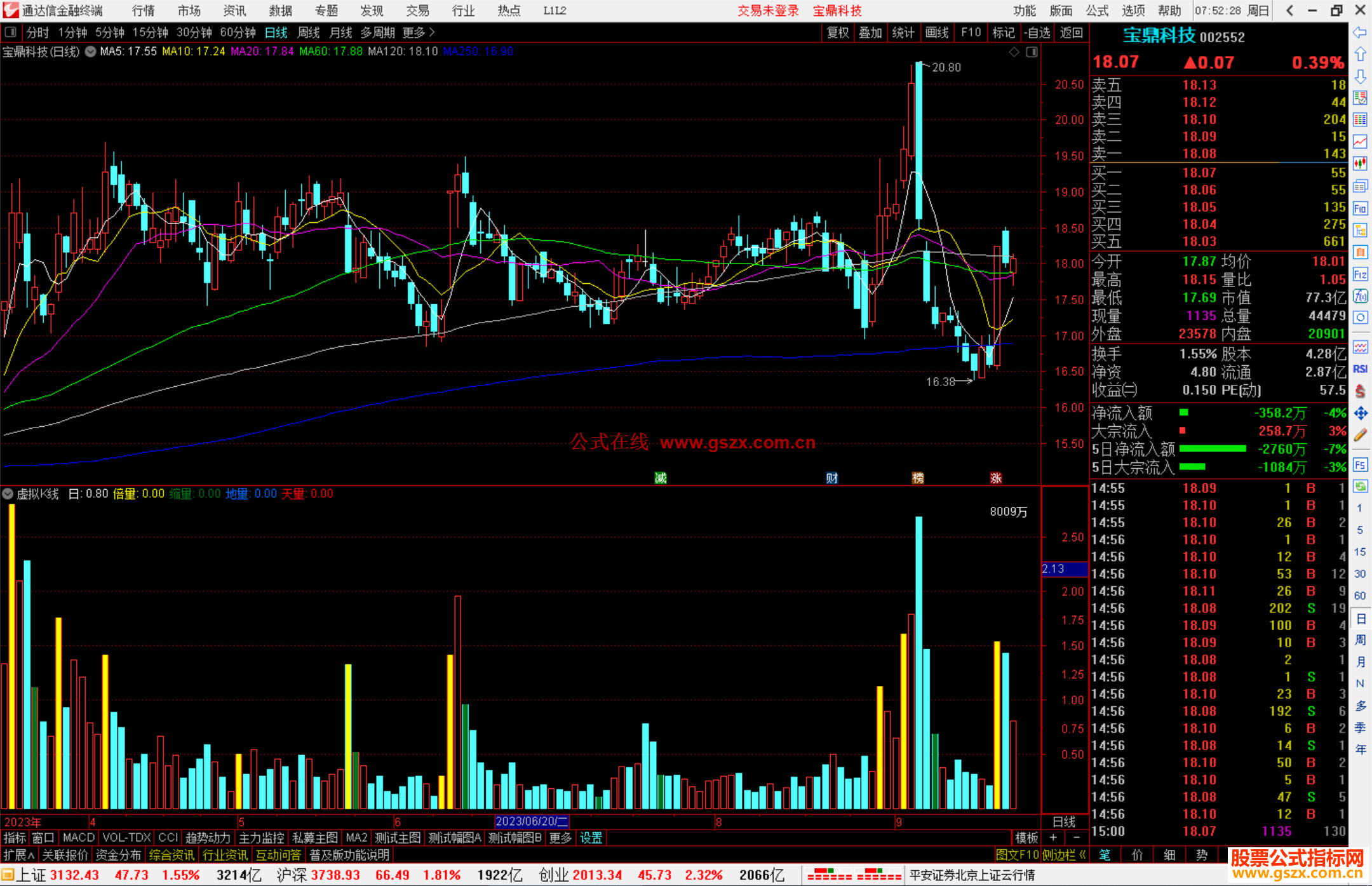Click the 复权 button
Viewport: 1372px width, 886px height.
point(837,32)
